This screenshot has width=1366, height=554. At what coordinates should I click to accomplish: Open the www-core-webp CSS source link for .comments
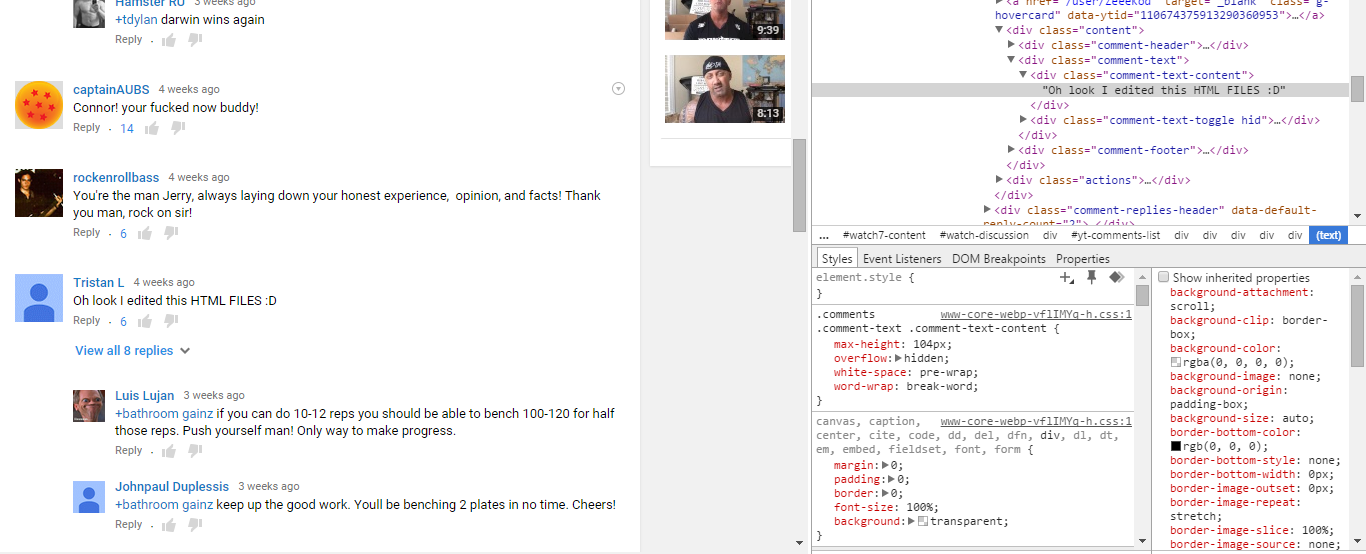1035,314
